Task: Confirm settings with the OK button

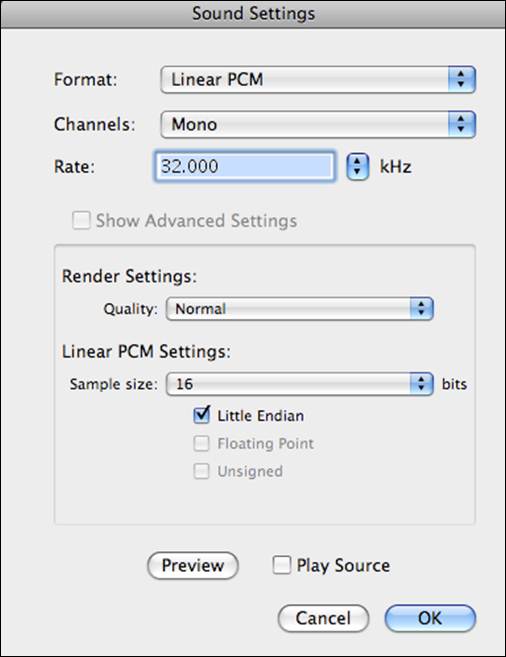Action: tap(430, 618)
